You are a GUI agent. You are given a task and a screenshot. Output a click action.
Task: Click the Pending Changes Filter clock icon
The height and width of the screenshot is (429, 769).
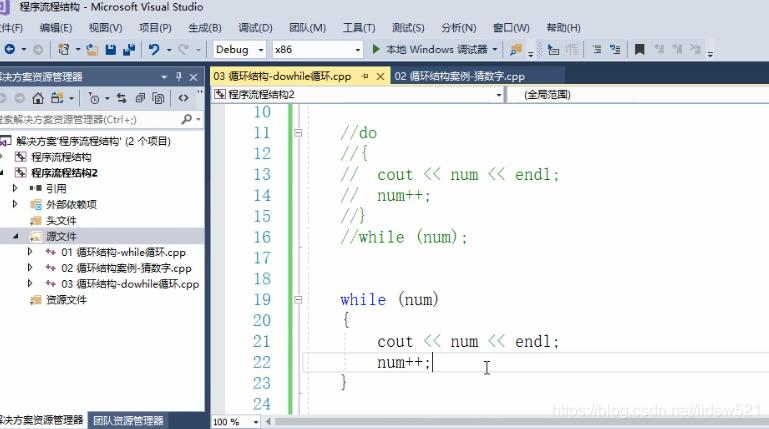pos(93,98)
